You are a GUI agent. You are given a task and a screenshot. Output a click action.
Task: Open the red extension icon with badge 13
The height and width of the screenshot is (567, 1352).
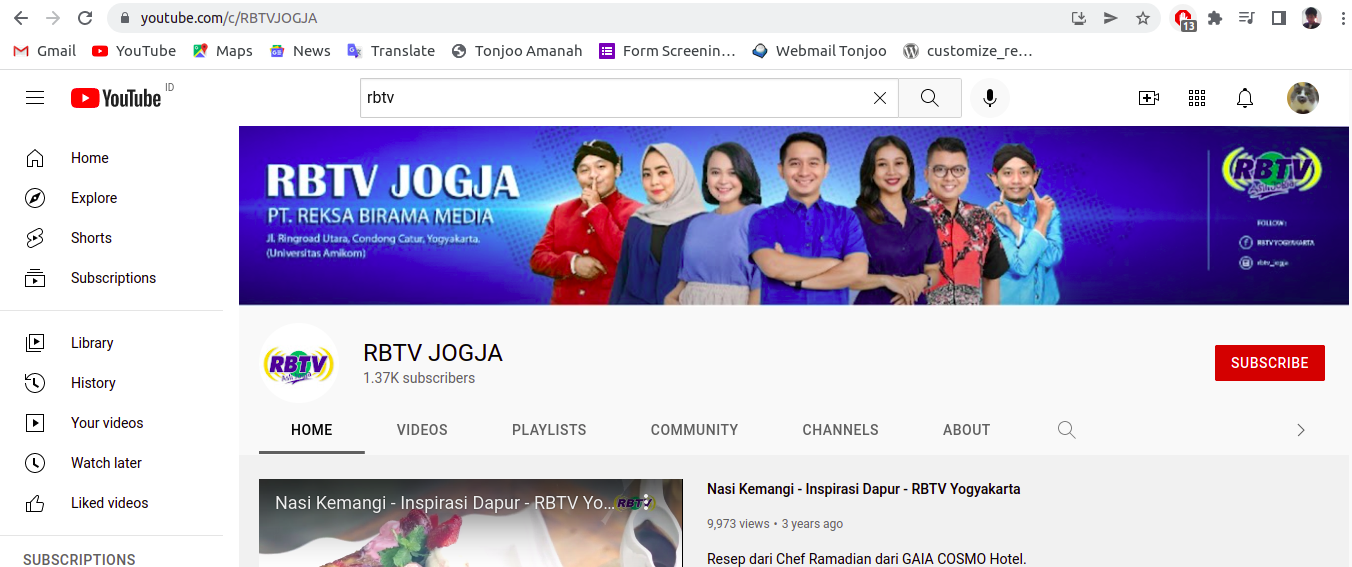click(1184, 19)
